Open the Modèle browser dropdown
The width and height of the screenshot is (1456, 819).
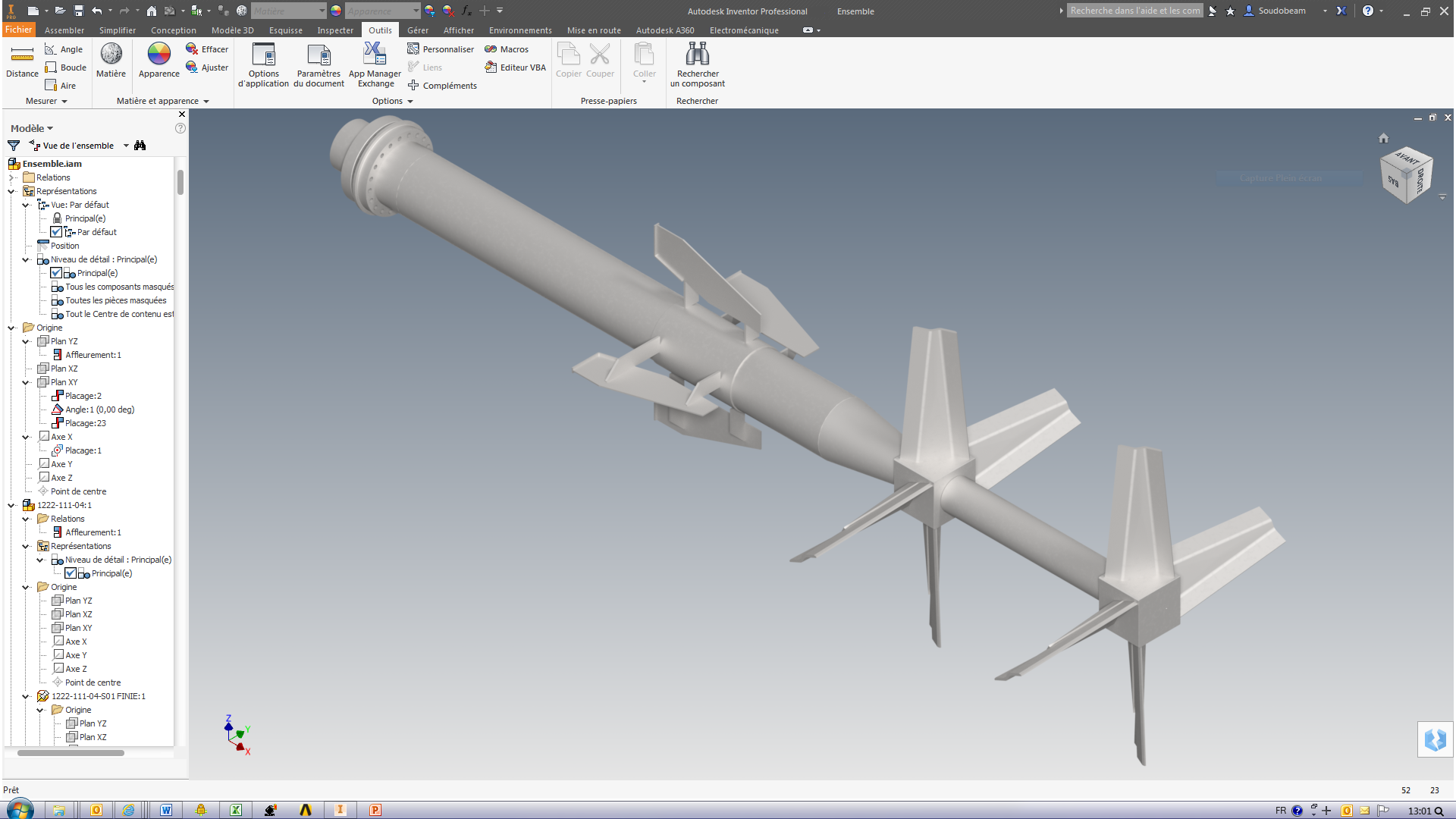32,128
